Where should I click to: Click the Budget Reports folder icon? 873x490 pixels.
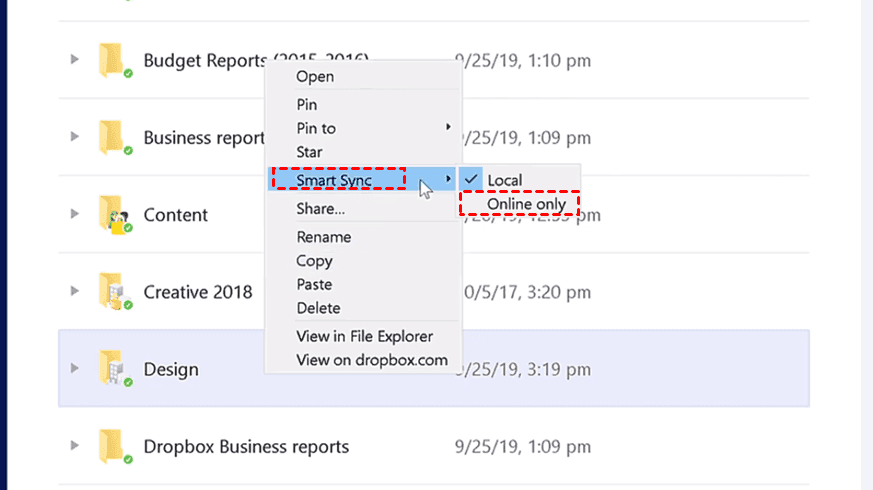point(112,60)
